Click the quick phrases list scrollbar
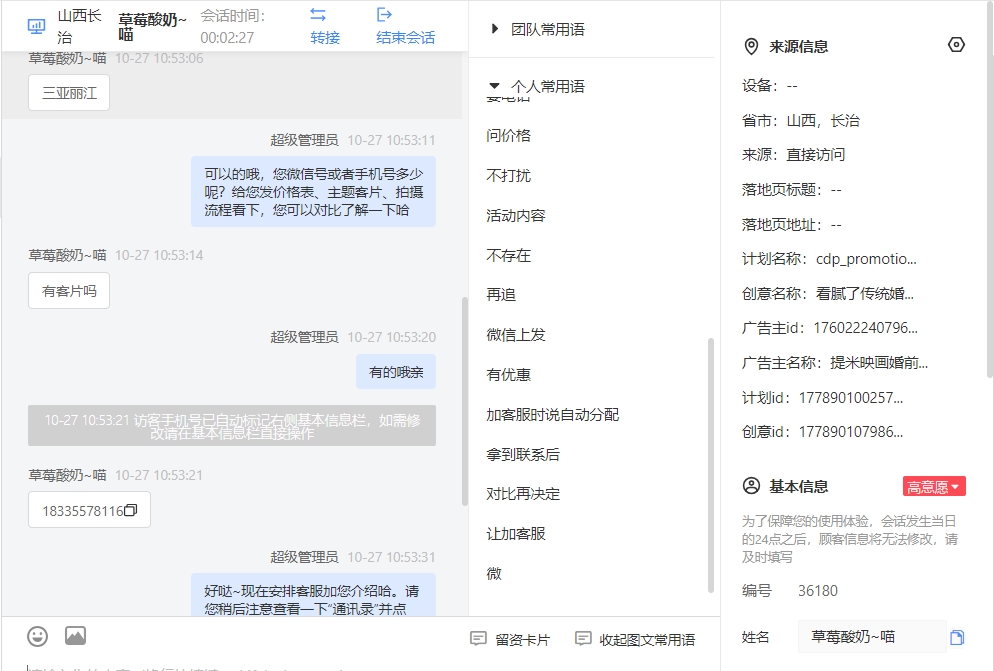The width and height of the screenshot is (994, 671). [711, 465]
